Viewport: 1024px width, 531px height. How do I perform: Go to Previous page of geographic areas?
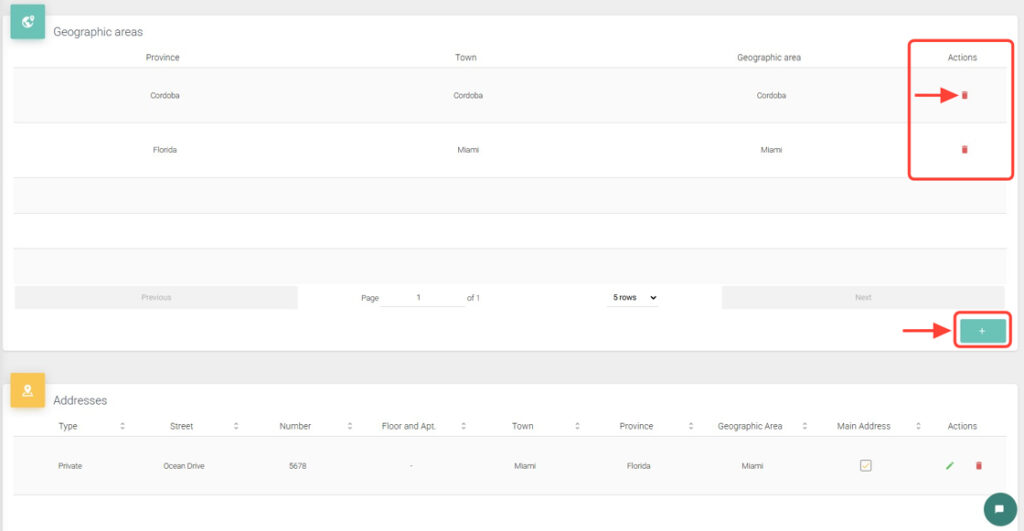point(156,297)
